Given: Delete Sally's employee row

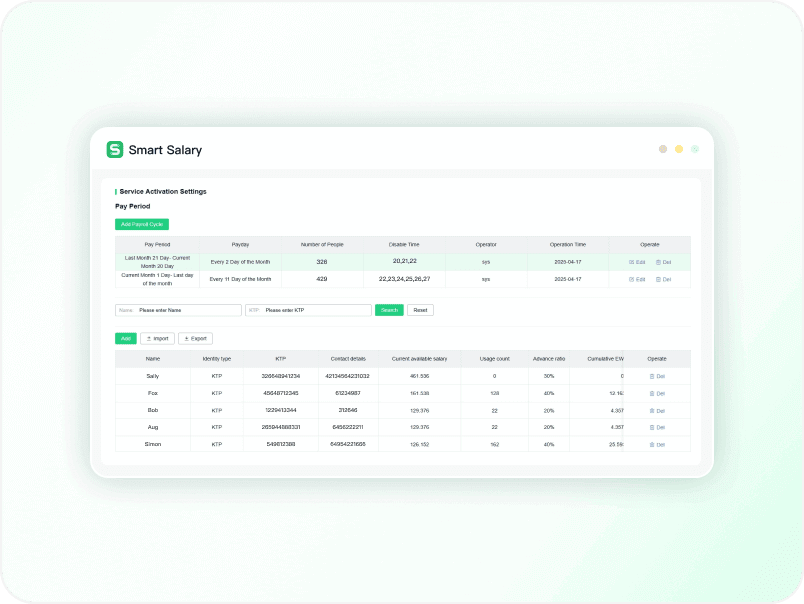Looking at the screenshot, I should [x=657, y=376].
